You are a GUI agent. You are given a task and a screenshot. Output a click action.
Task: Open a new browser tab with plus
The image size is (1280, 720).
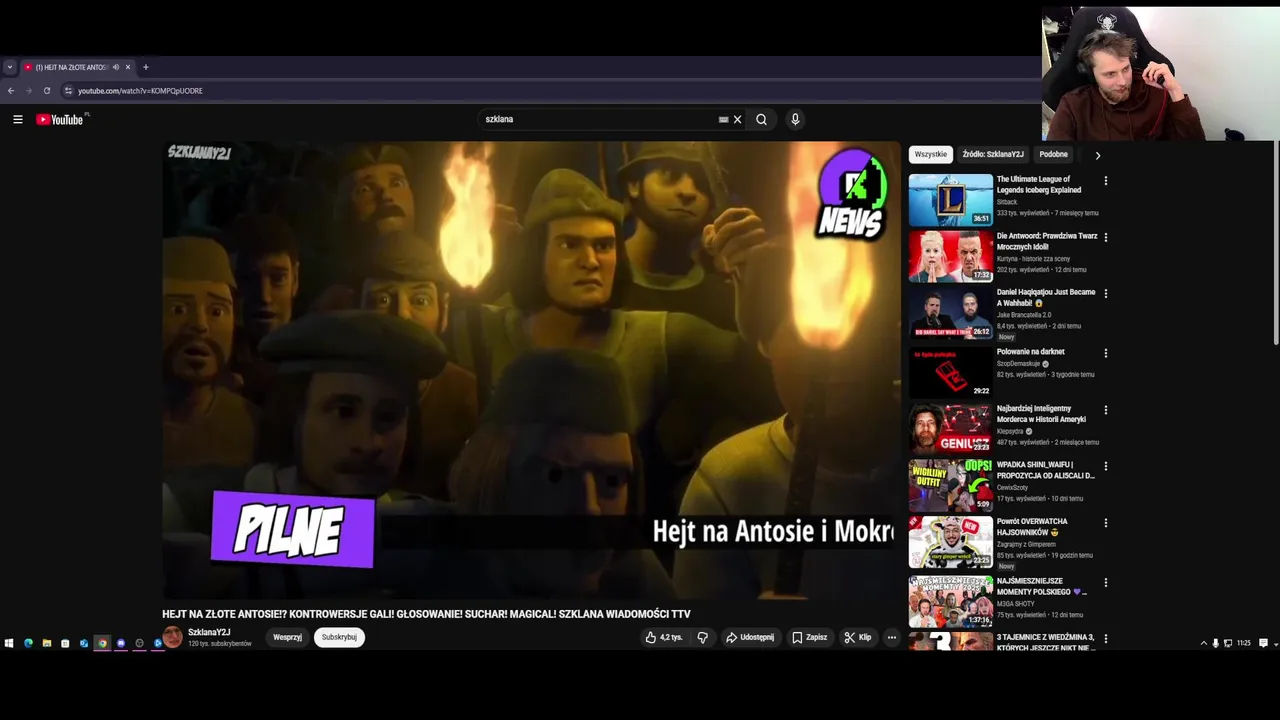click(145, 67)
